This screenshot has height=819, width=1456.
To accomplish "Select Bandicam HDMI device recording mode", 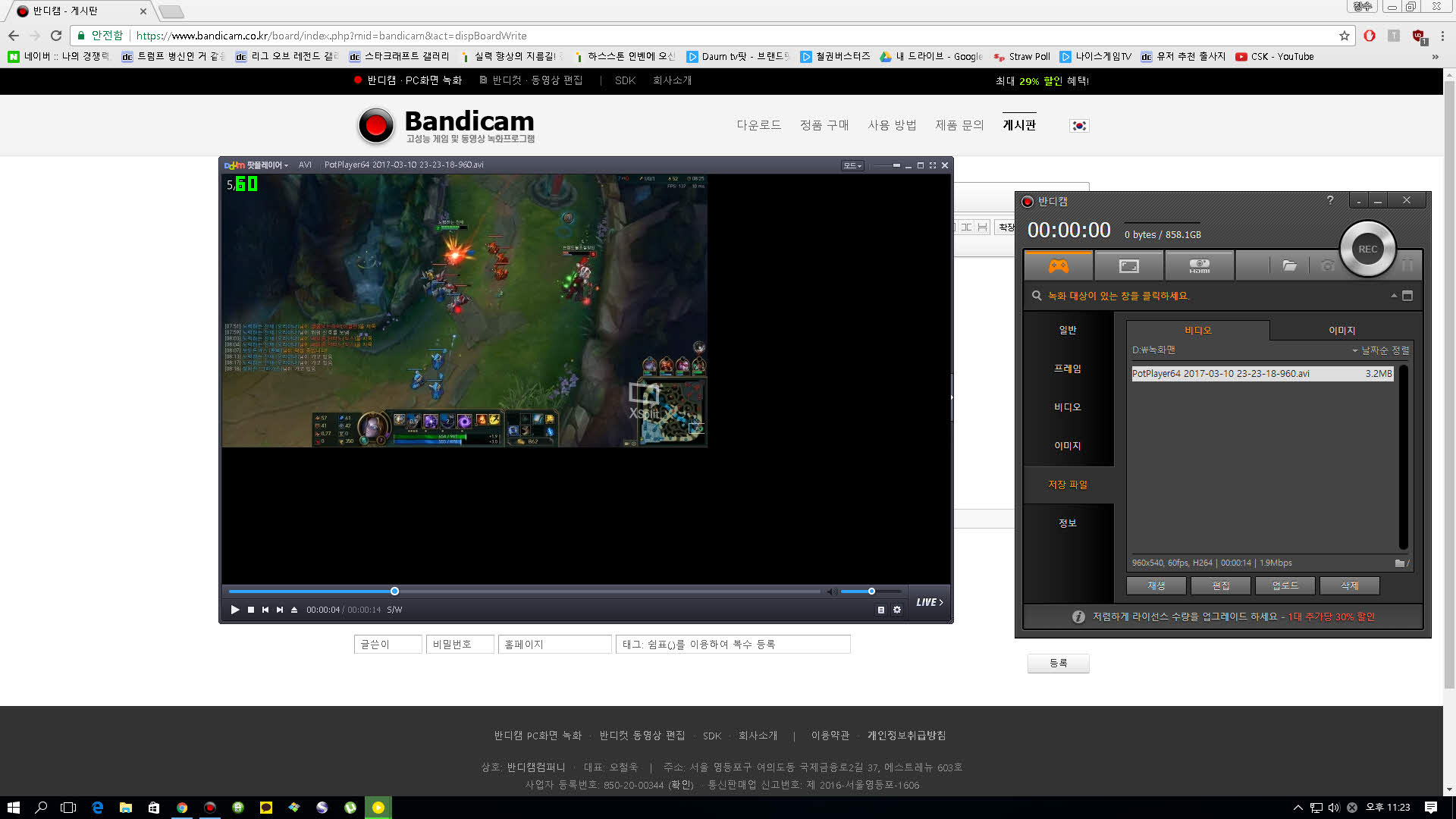I will click(1199, 266).
